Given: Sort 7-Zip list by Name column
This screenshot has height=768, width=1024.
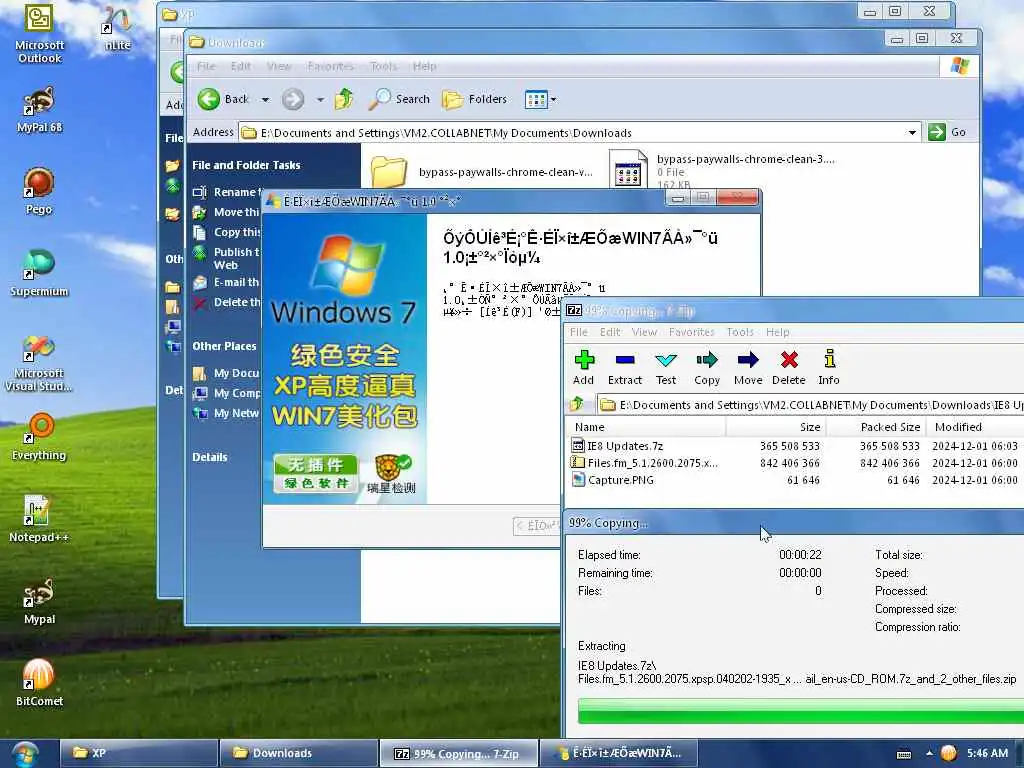Looking at the screenshot, I should [645, 426].
